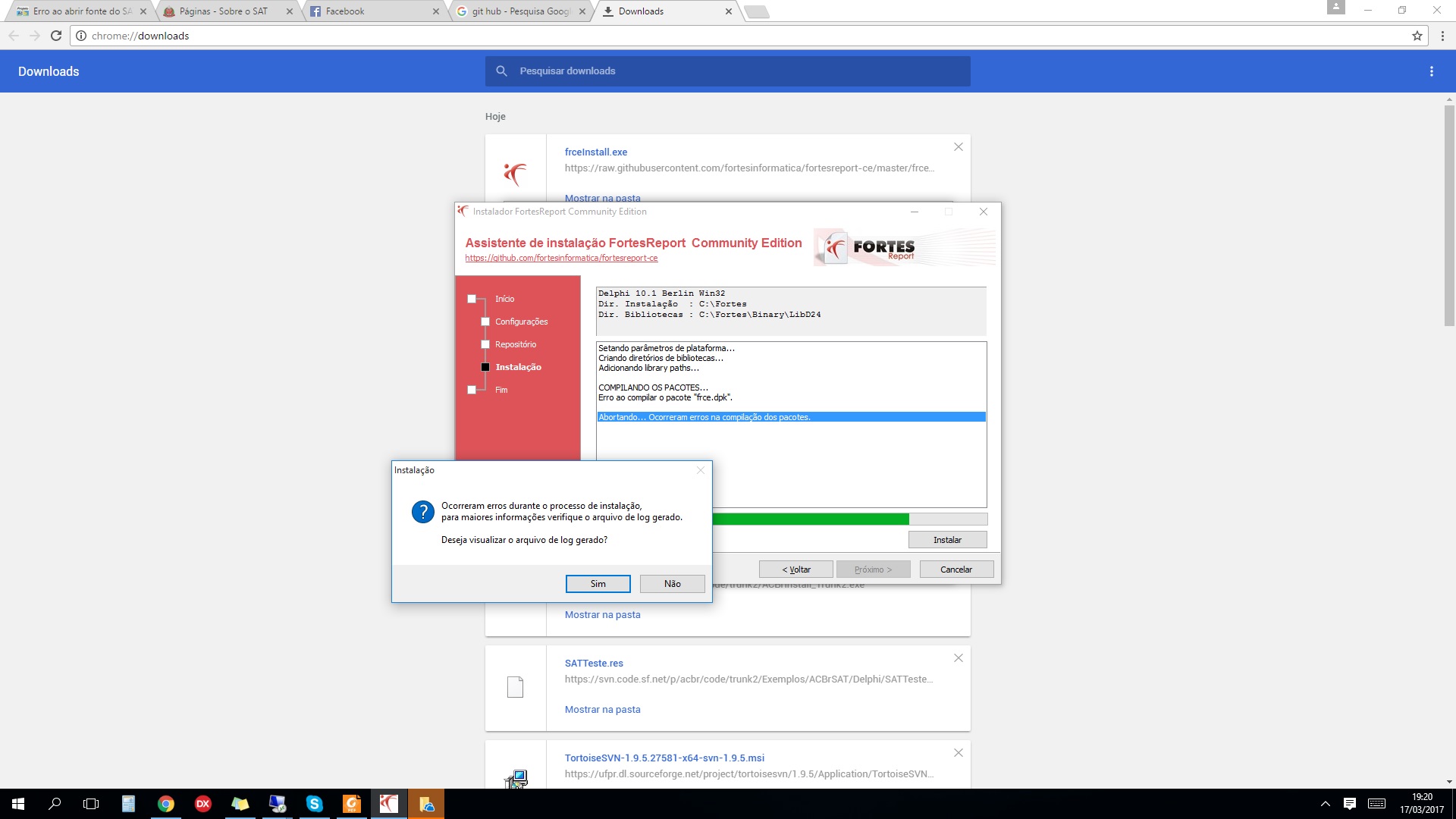The height and width of the screenshot is (819, 1456).
Task: Remove the TortoiseSVN download entry
Action: pyautogui.click(x=959, y=753)
